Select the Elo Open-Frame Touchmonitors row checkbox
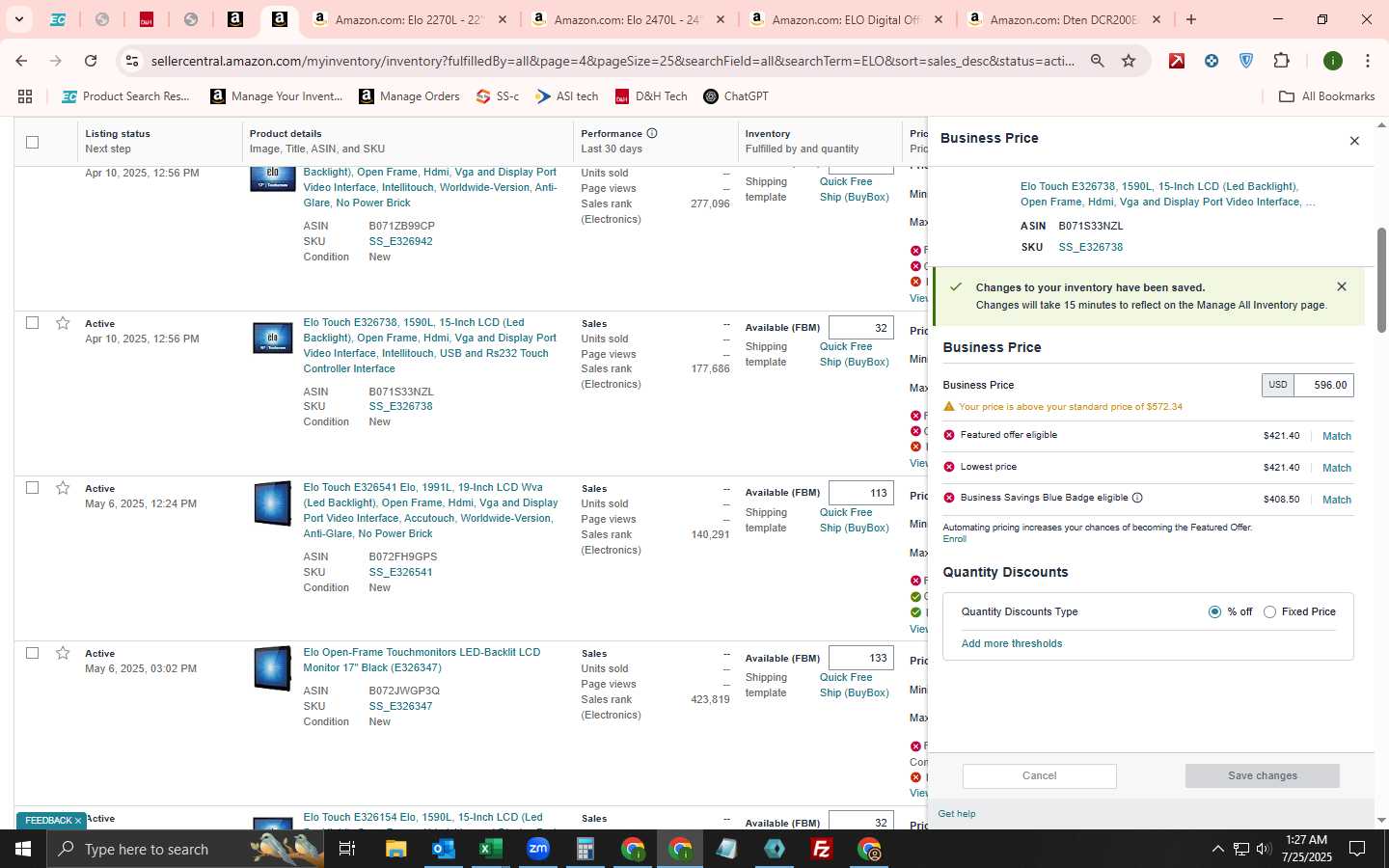This screenshot has width=1389, height=868. coord(32,653)
